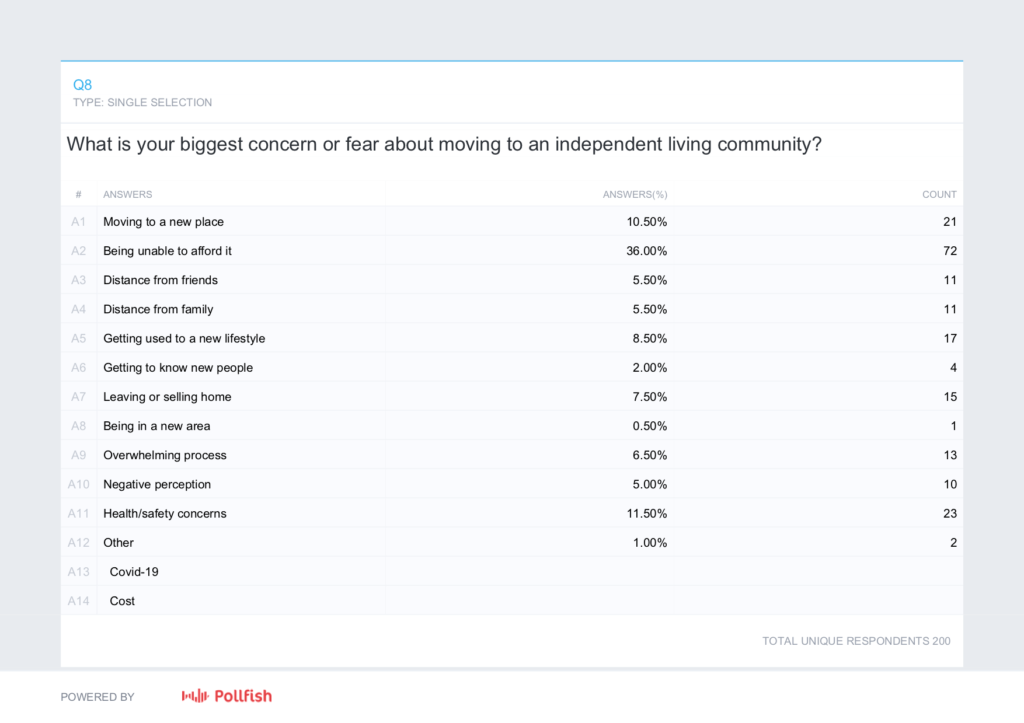Viewport: 1024px width, 723px height.
Task: Select 'Getting used to a new lifestyle'
Action: (184, 338)
